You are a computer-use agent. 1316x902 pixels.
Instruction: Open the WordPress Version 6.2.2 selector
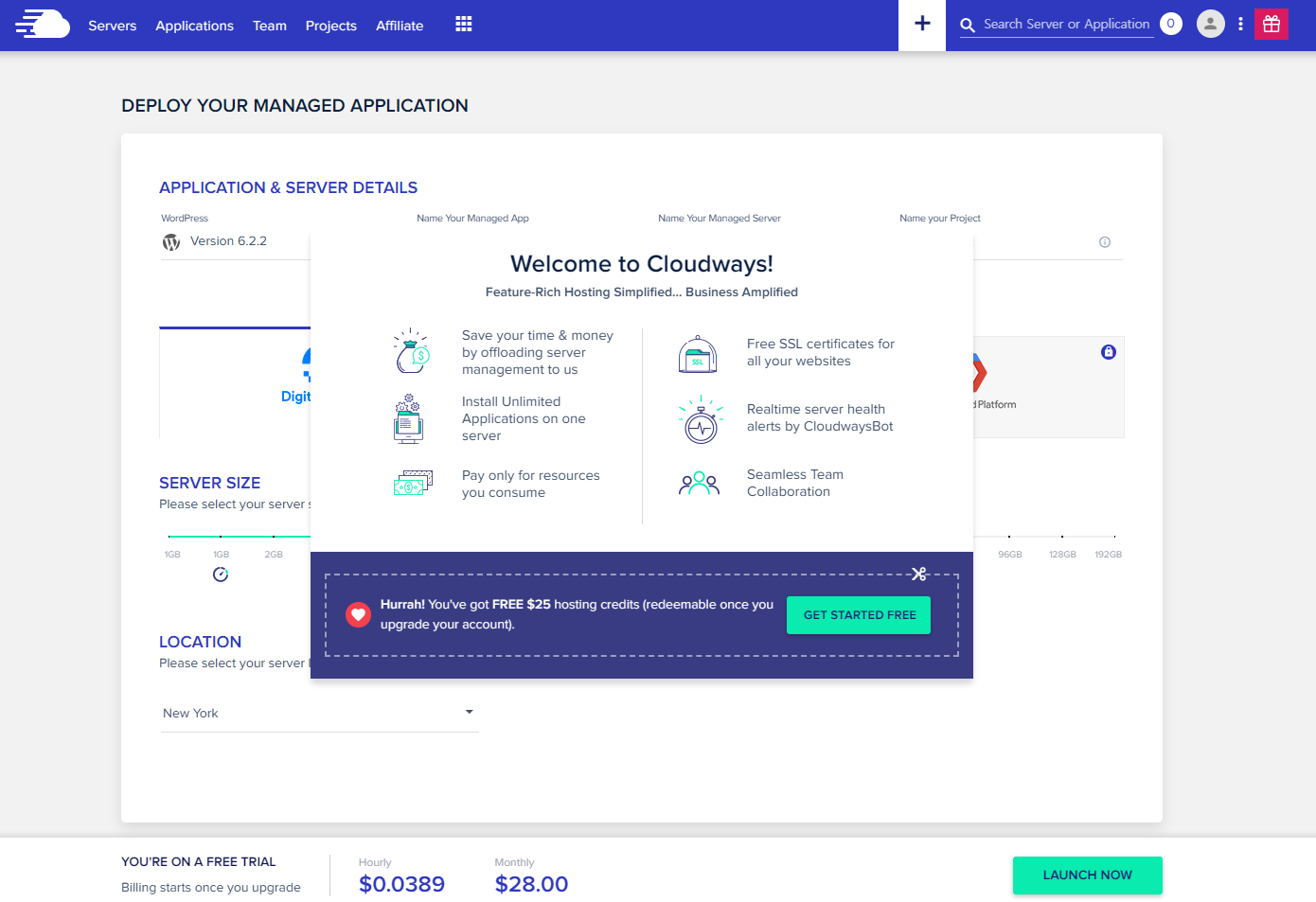pos(236,241)
